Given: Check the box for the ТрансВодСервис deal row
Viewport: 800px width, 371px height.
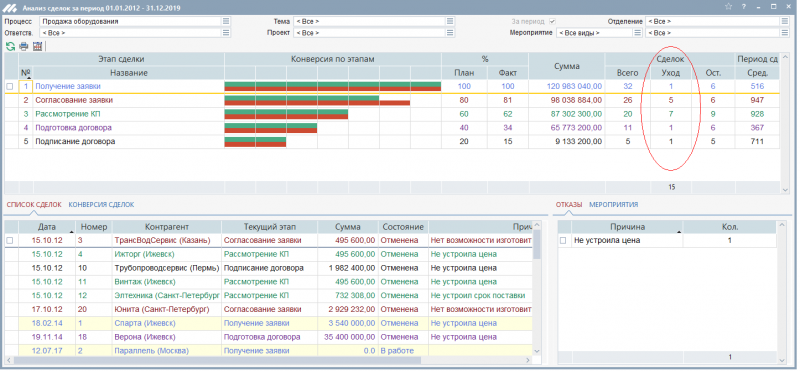Looking at the screenshot, I should pos(10,240).
